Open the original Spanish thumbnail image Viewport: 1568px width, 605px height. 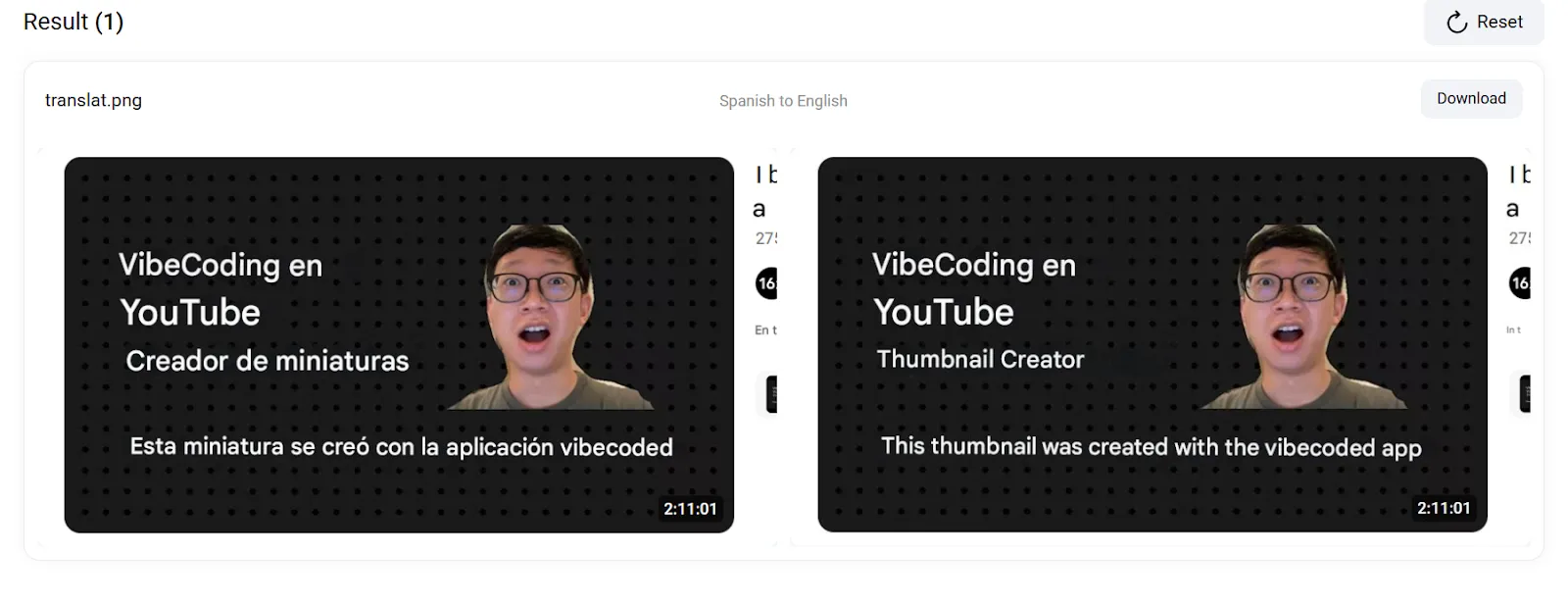(399, 344)
